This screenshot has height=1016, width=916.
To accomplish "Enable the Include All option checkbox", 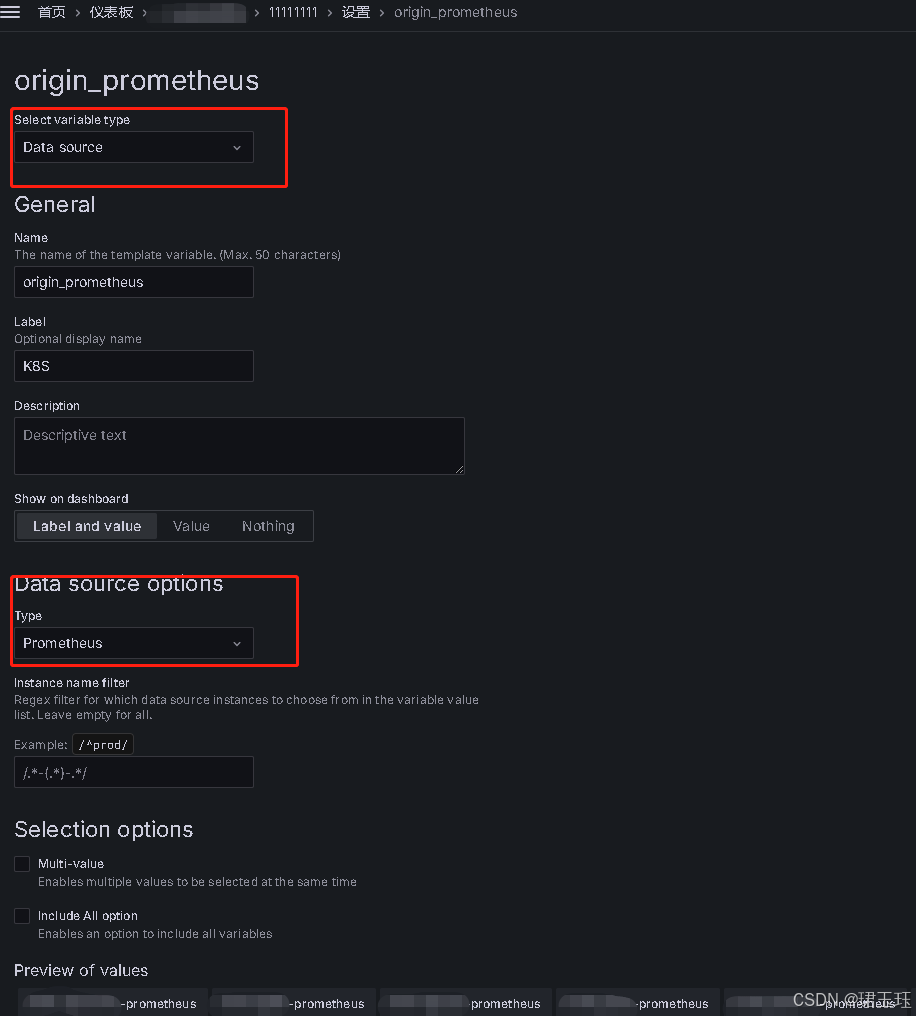I will [x=21, y=915].
